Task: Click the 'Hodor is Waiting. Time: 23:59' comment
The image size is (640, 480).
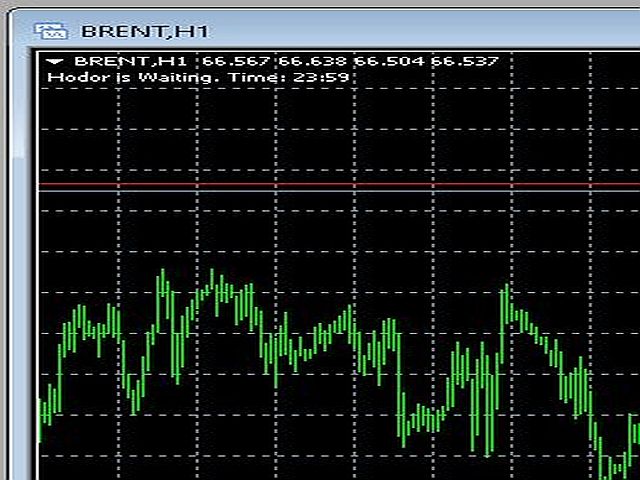Action: click(198, 78)
